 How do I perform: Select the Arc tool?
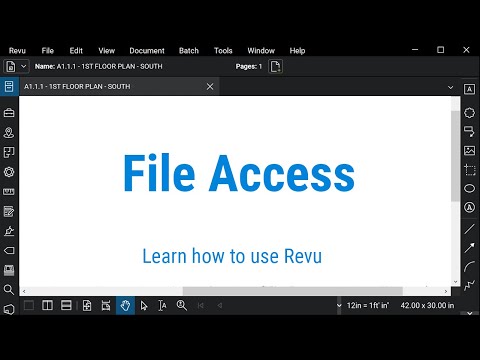tap(469, 267)
